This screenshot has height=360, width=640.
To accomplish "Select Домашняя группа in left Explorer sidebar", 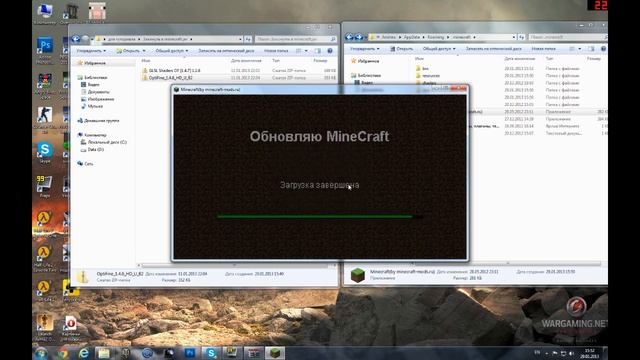I will [98, 120].
